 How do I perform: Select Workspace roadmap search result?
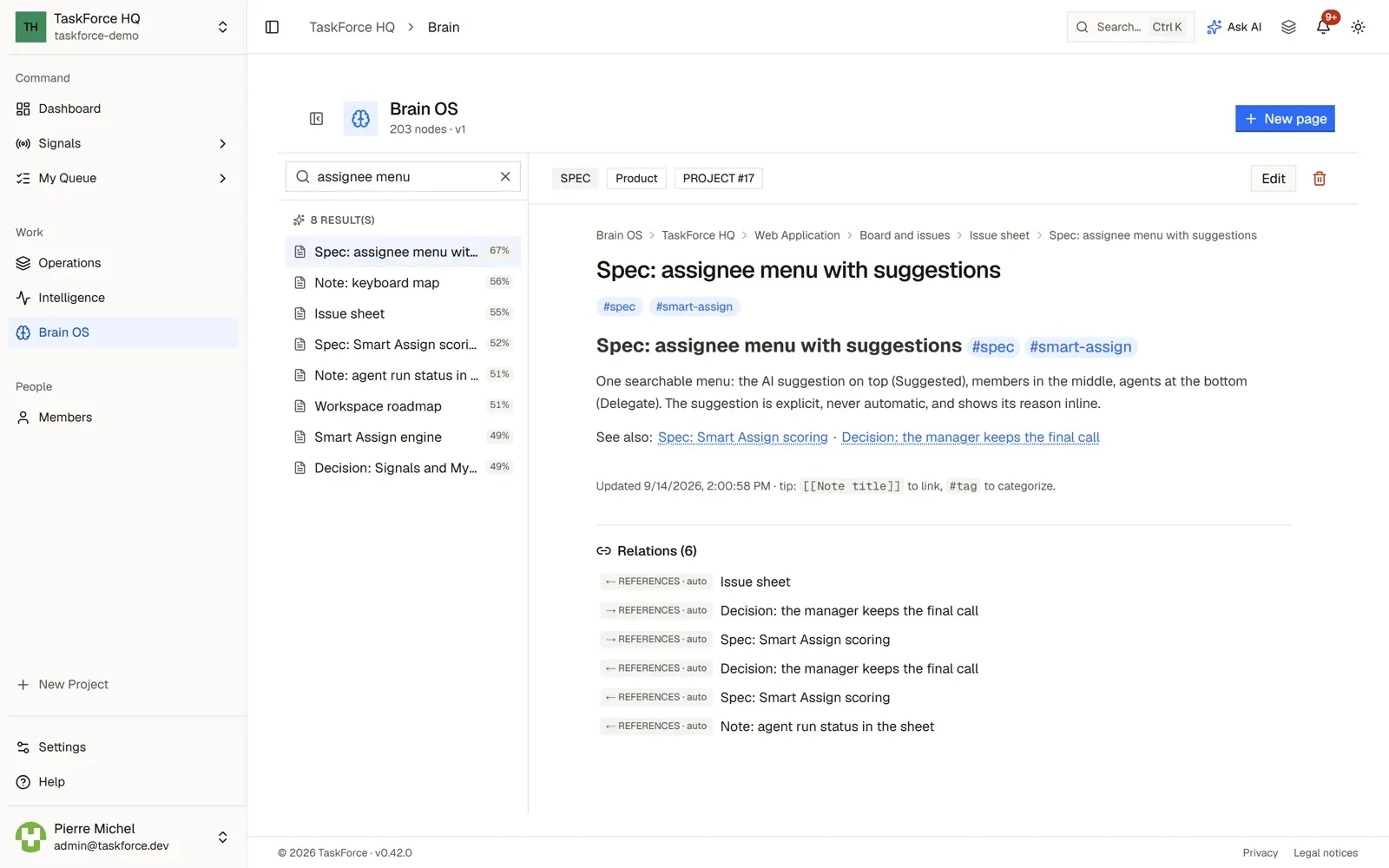click(x=403, y=406)
